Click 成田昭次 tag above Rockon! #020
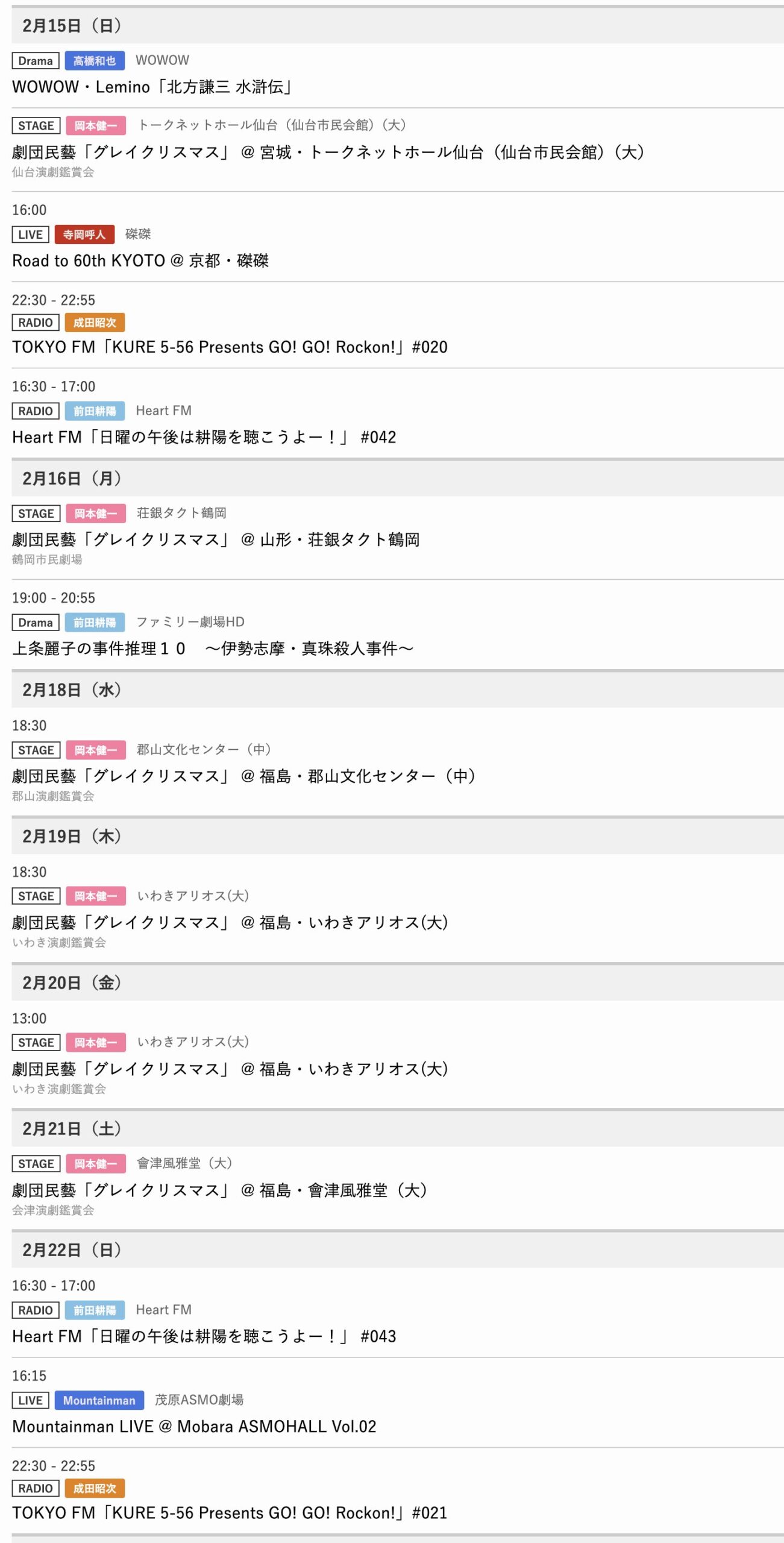 click(x=95, y=323)
